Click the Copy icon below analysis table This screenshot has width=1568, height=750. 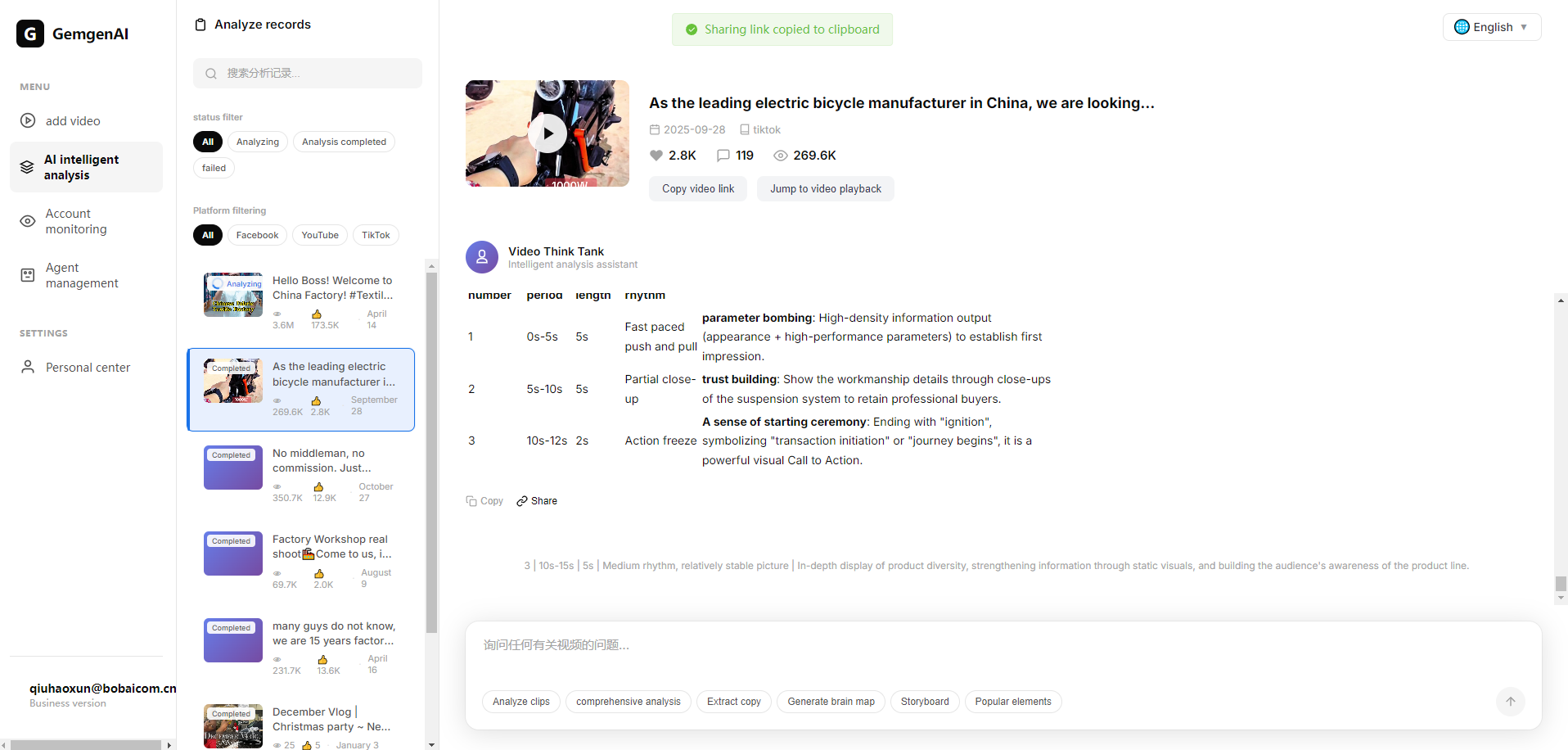tap(471, 501)
